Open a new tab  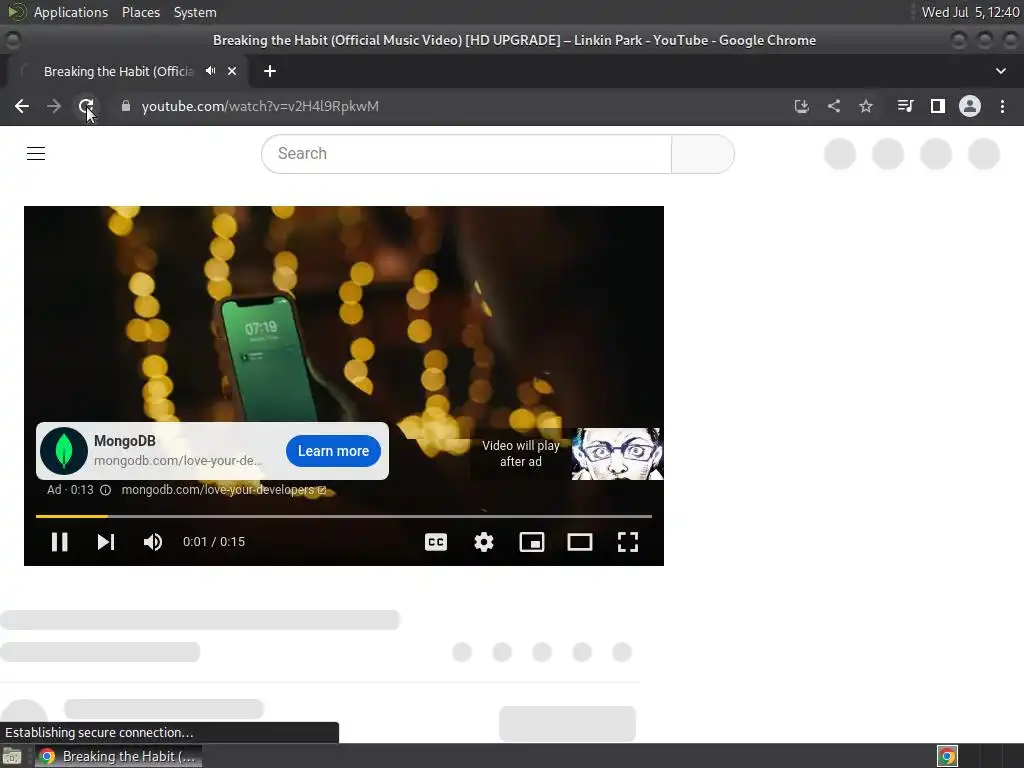270,71
